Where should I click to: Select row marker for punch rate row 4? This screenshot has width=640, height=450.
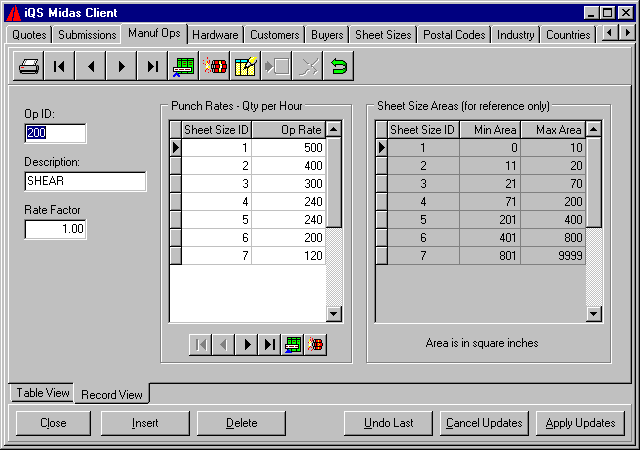[x=176, y=202]
